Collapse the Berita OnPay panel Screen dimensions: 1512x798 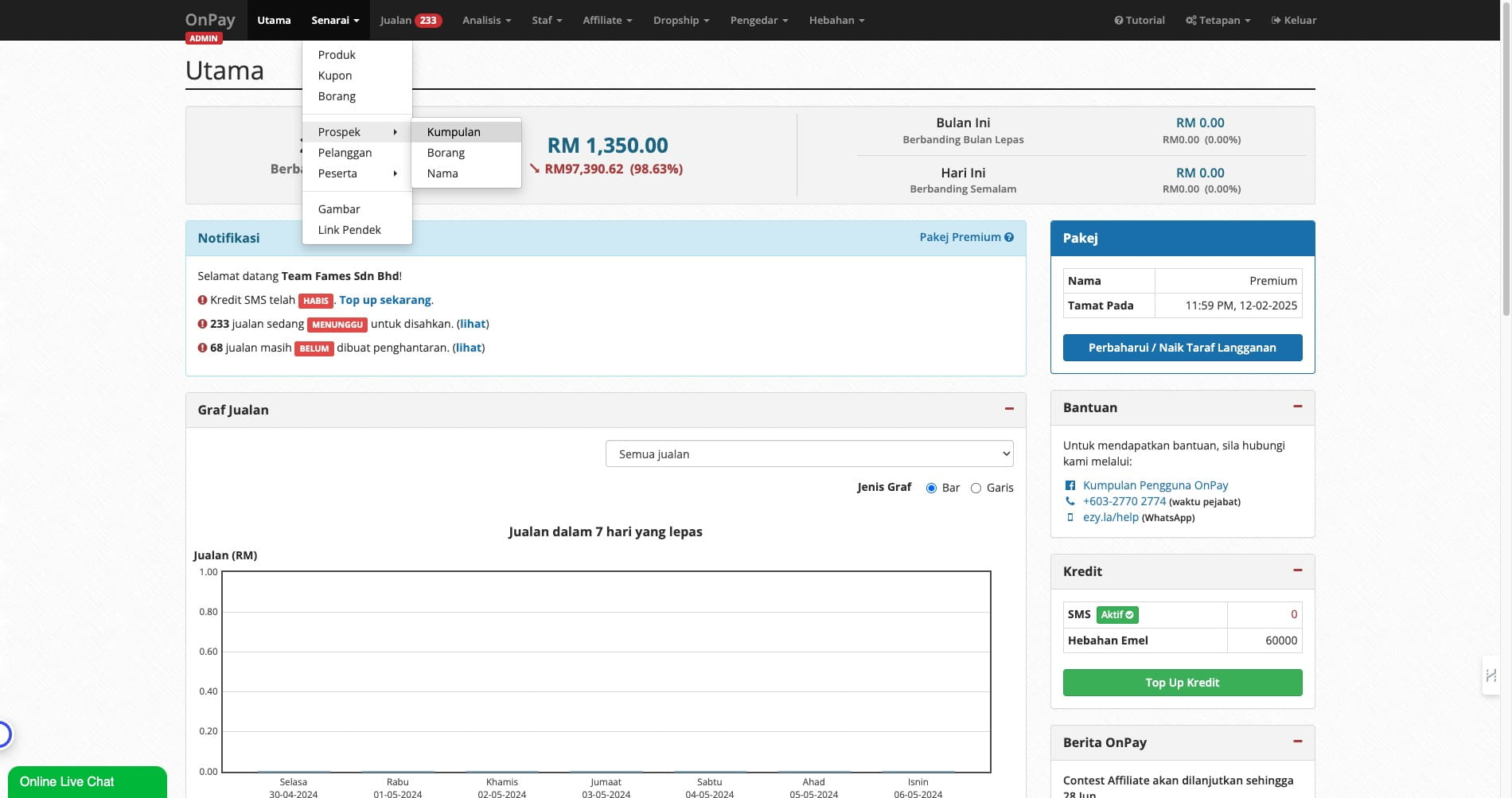point(1298,742)
